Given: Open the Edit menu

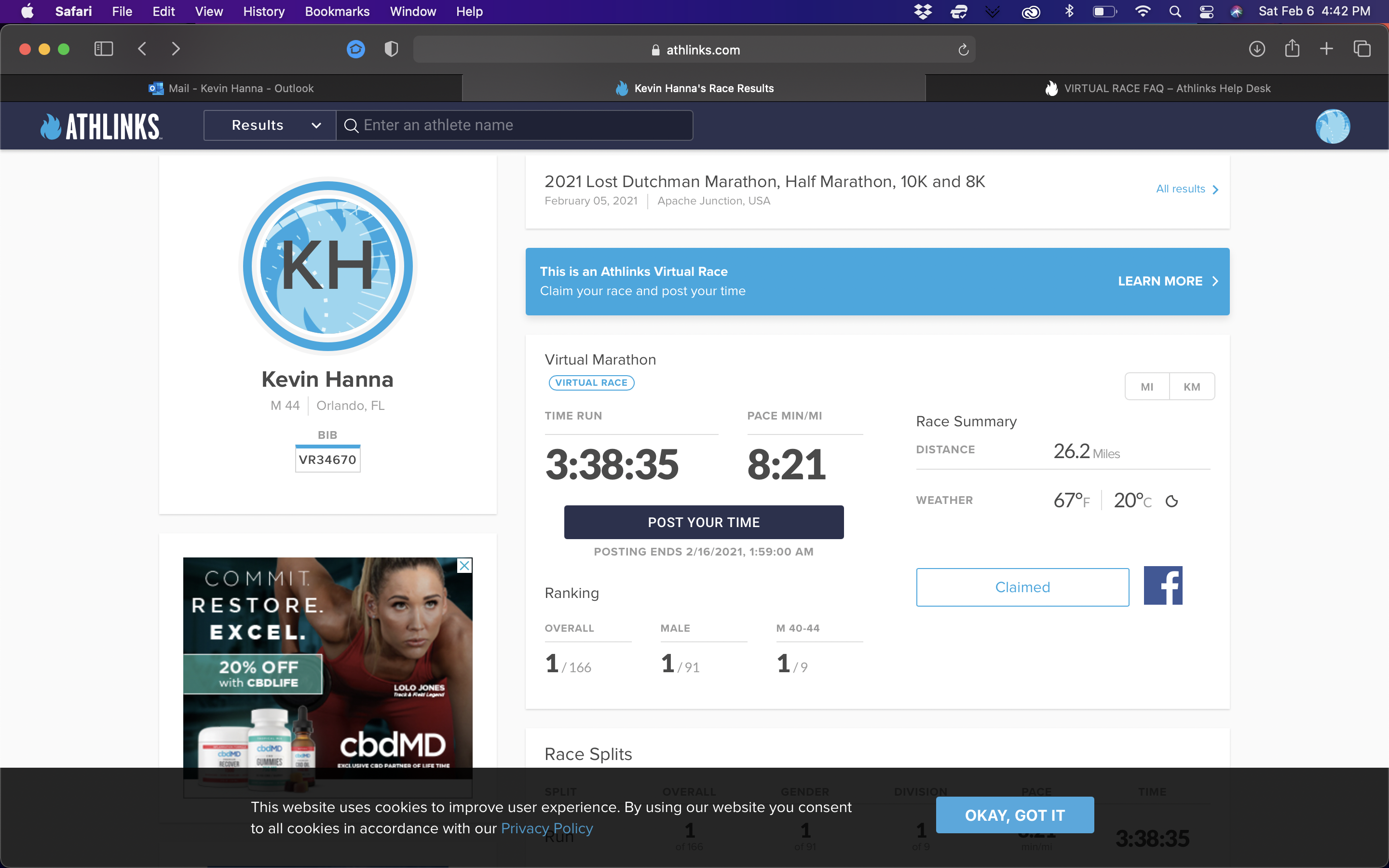Looking at the screenshot, I should click(163, 12).
